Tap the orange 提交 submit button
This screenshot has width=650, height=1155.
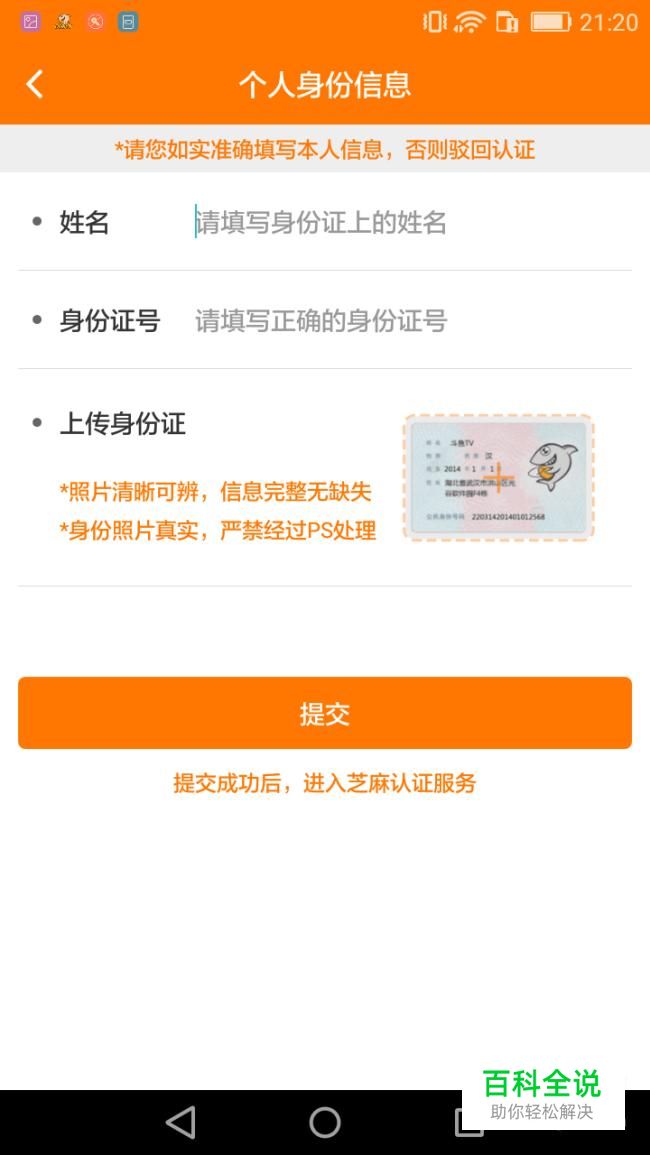(325, 713)
